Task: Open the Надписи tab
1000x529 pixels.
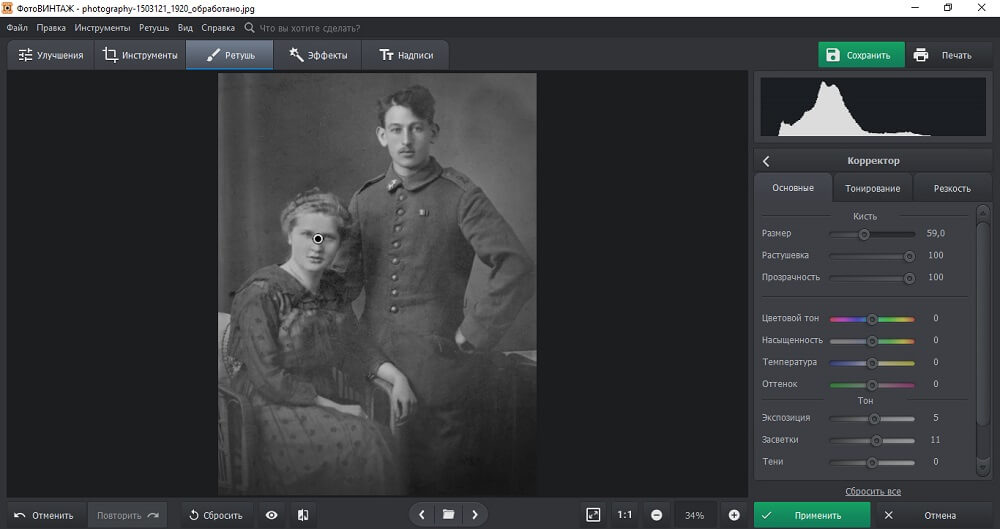Action: point(406,55)
